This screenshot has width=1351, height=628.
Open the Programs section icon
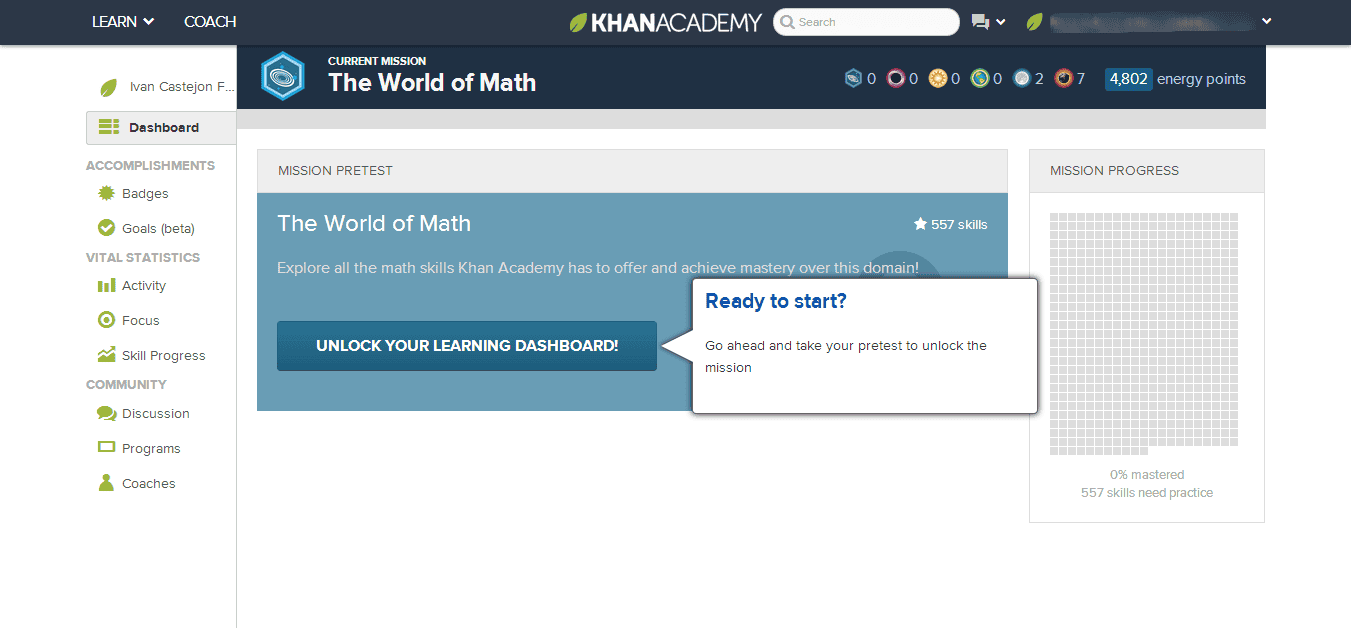coord(106,448)
